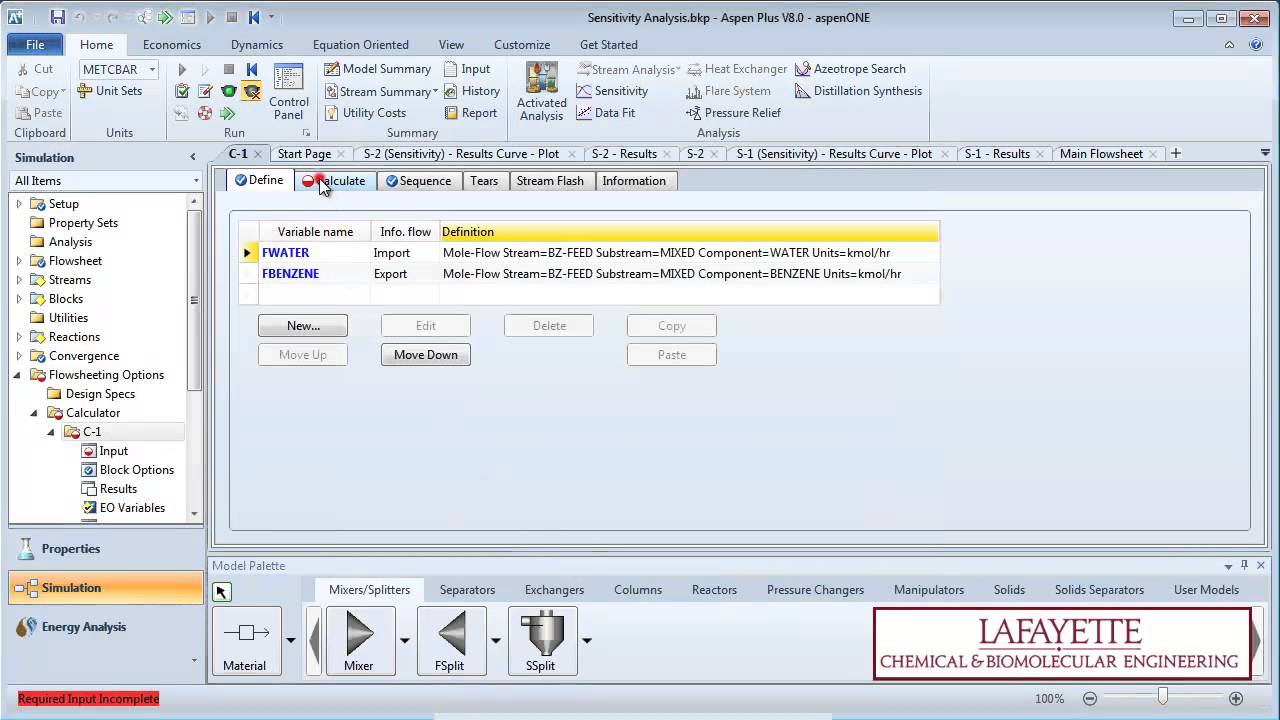Expand the Streams tree node

pyautogui.click(x=19, y=280)
